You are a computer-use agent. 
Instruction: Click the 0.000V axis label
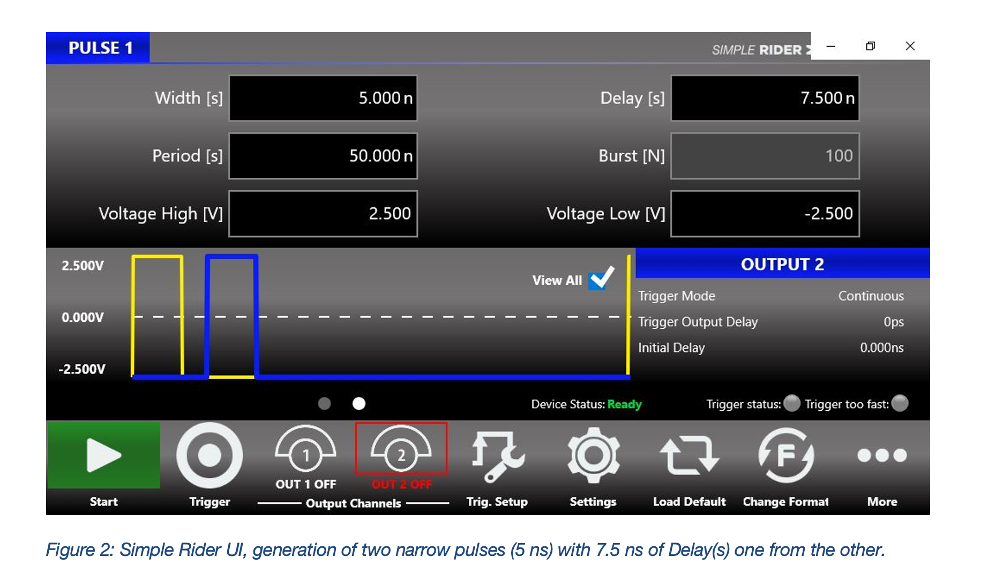(83, 318)
